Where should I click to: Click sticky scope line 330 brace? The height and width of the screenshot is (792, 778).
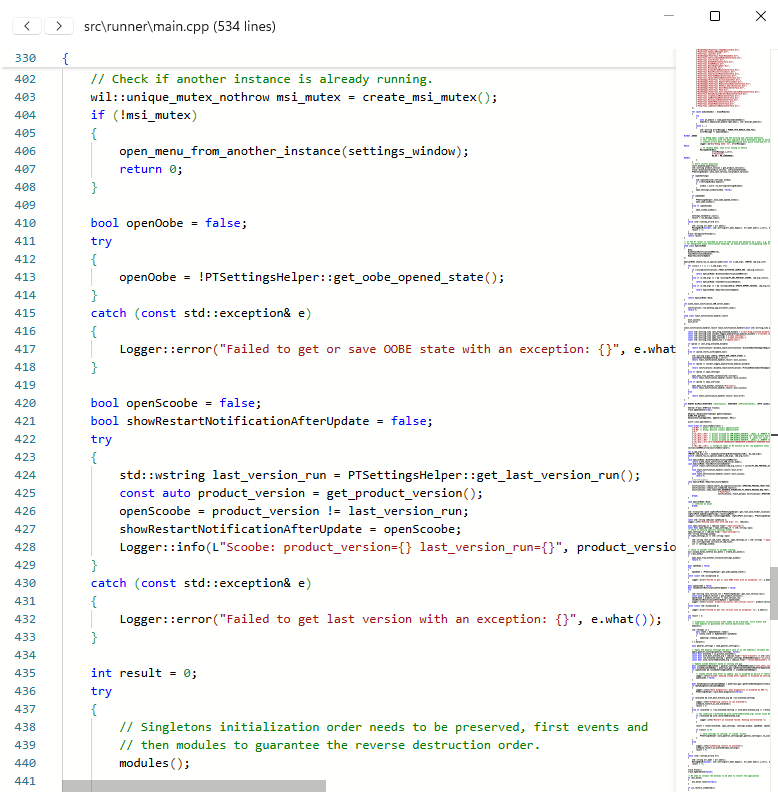65,58
